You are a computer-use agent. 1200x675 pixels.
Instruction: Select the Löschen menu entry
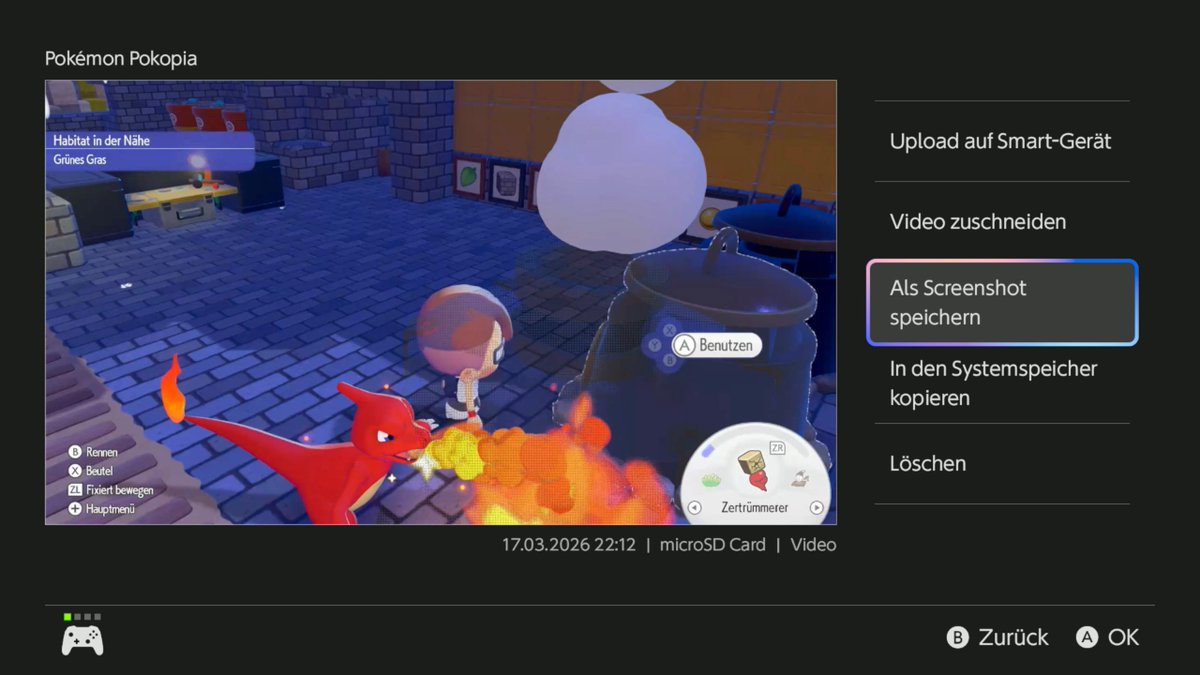1001,463
